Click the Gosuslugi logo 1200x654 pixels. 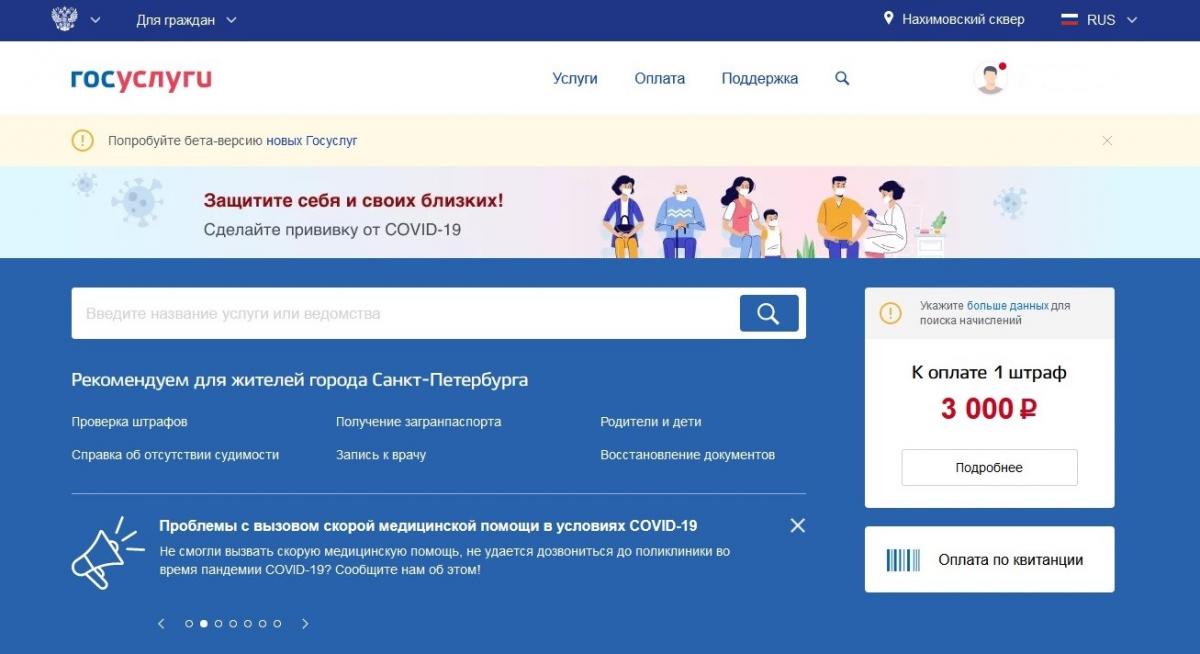pos(141,79)
